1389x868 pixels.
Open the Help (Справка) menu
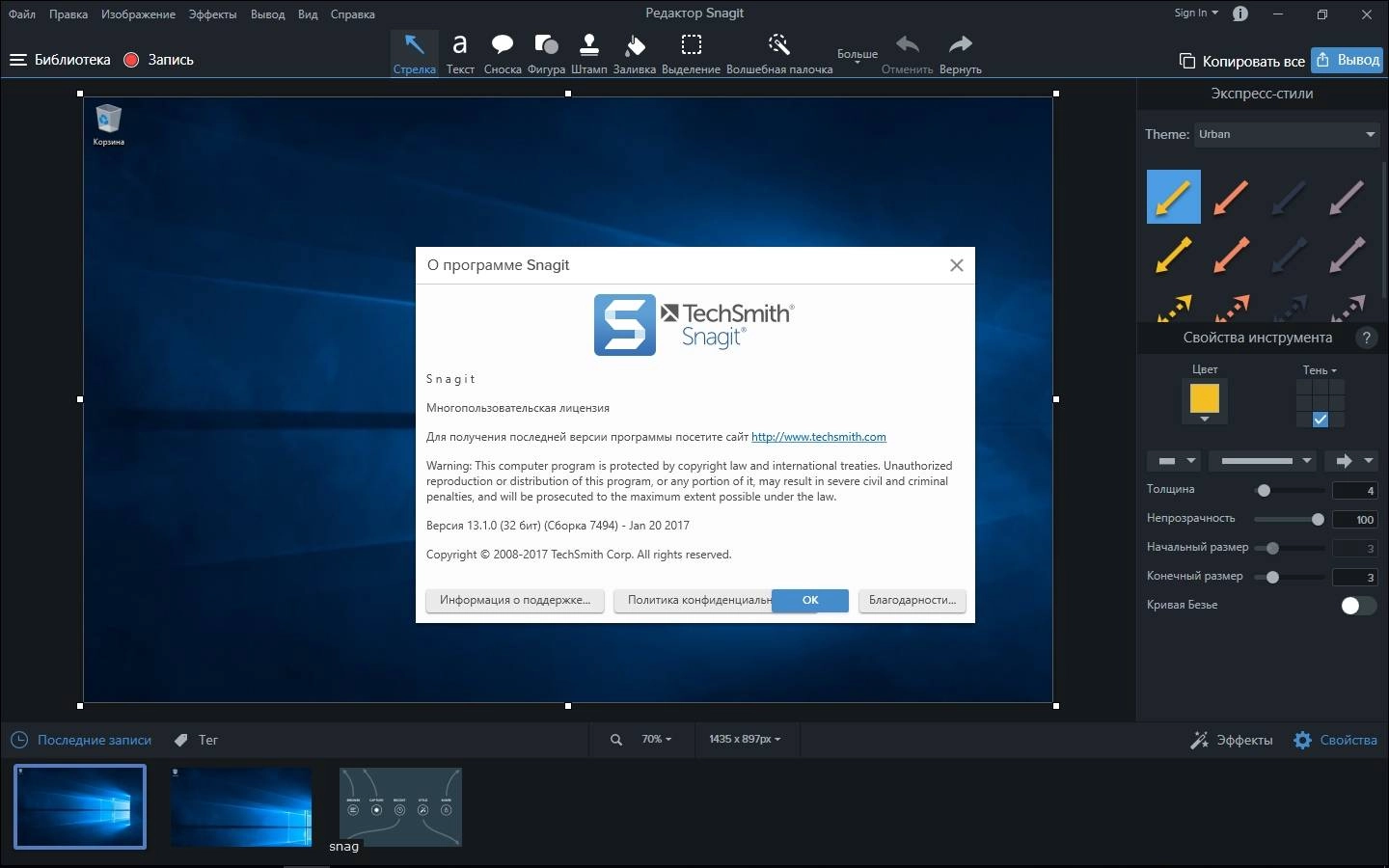(352, 14)
